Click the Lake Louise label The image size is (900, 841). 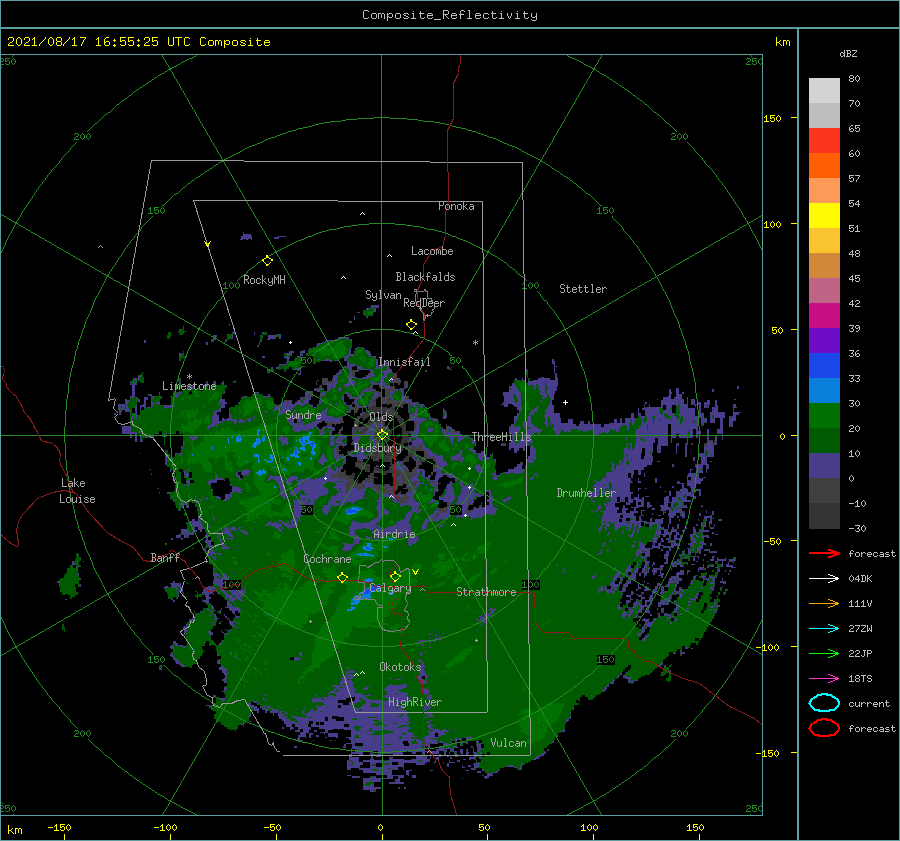point(77,491)
